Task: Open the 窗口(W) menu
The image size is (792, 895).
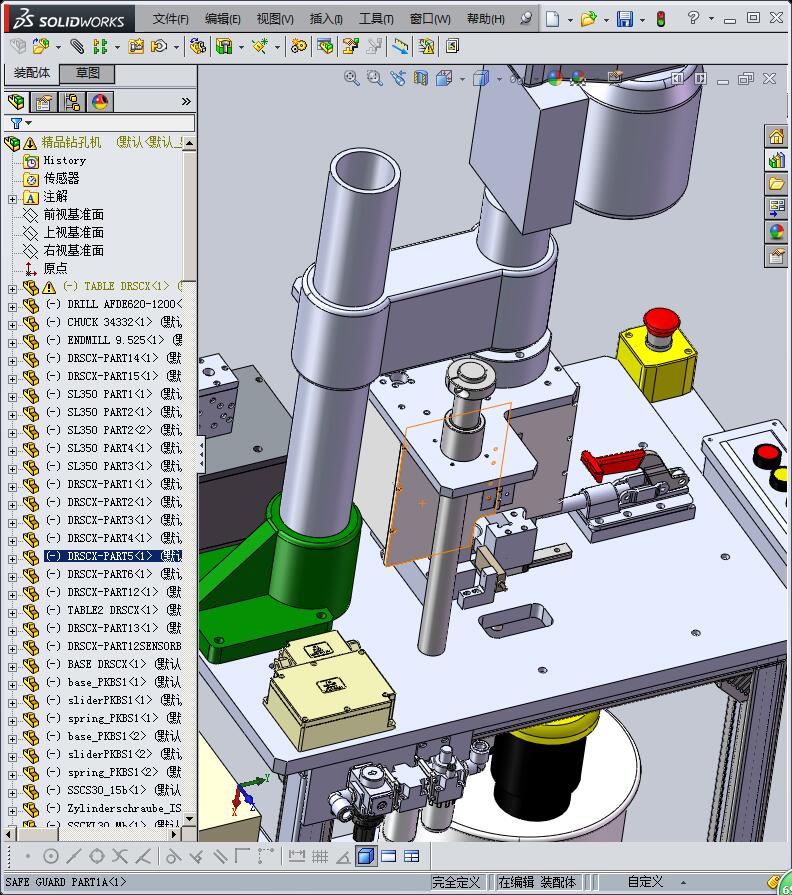Action: (430, 19)
